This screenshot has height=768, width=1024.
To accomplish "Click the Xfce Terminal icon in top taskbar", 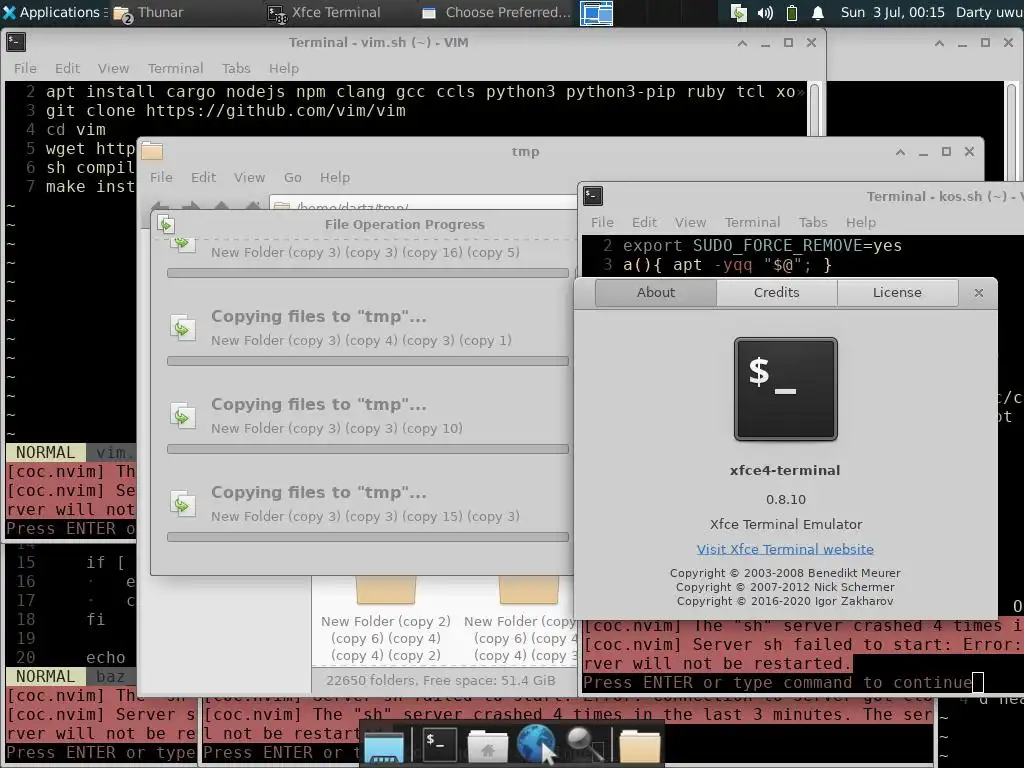I will point(278,13).
